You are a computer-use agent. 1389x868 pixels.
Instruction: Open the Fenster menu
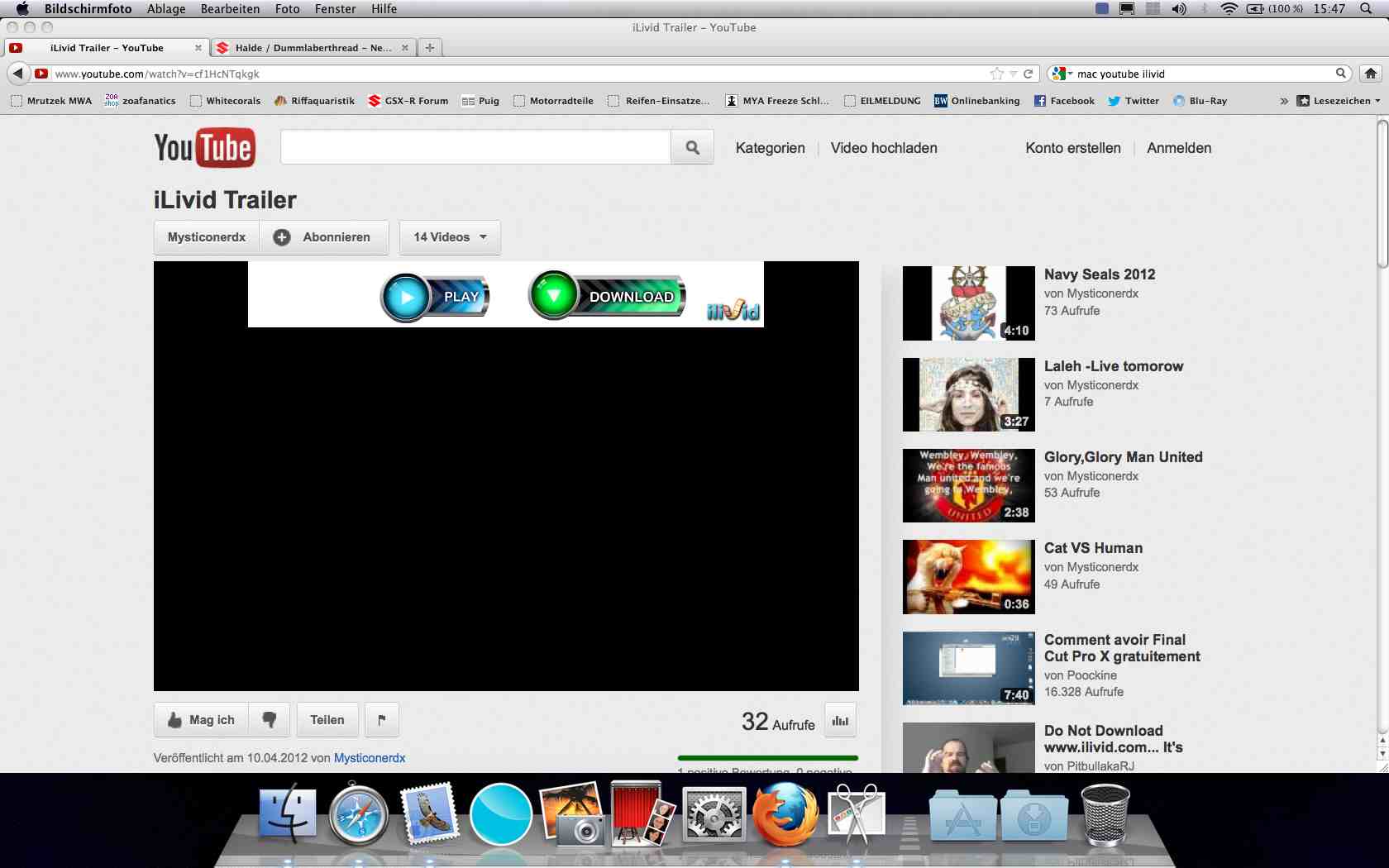335,8
